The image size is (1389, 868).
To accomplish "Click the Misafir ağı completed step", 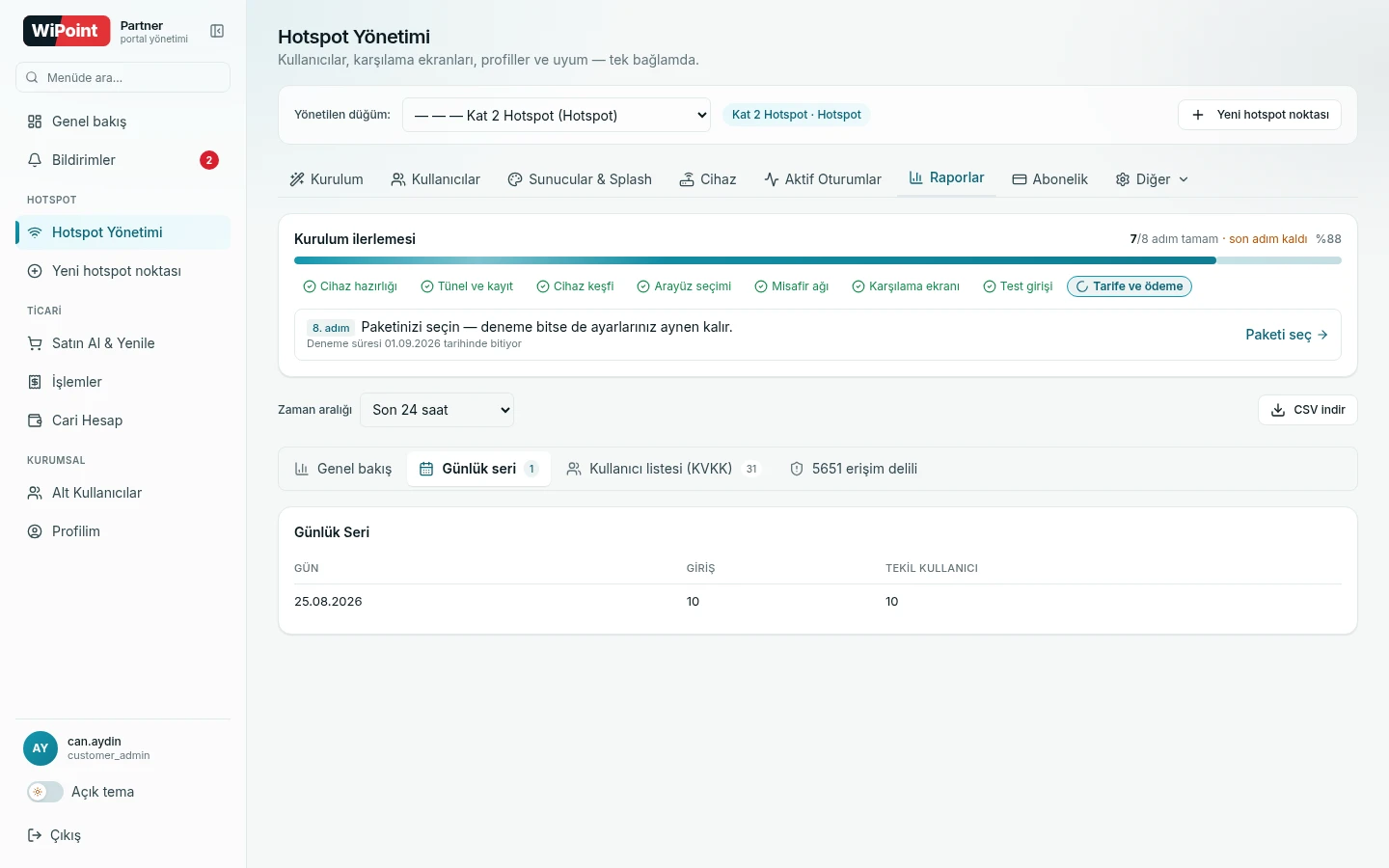I will (792, 286).
